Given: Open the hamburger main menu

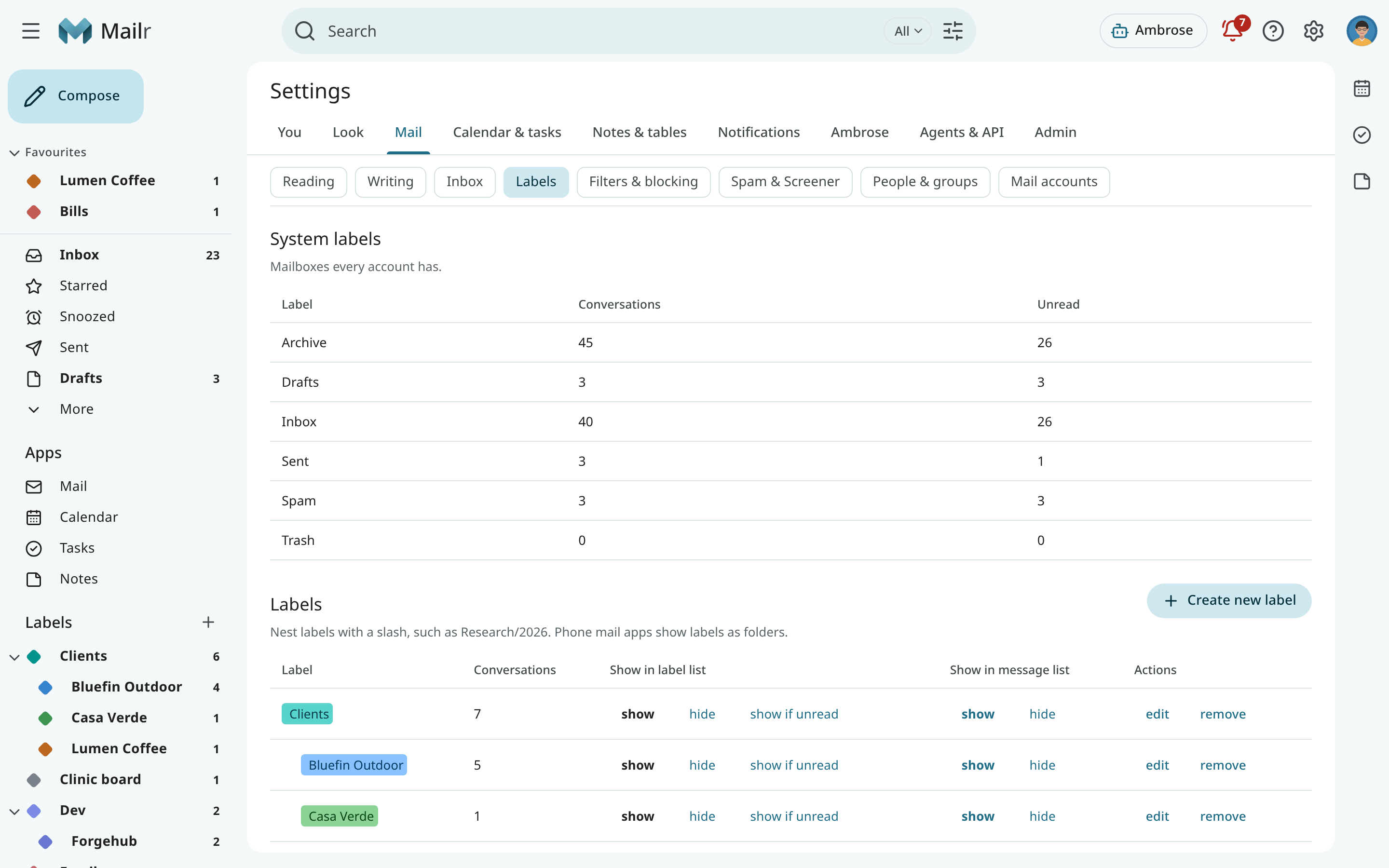Looking at the screenshot, I should coord(31,31).
